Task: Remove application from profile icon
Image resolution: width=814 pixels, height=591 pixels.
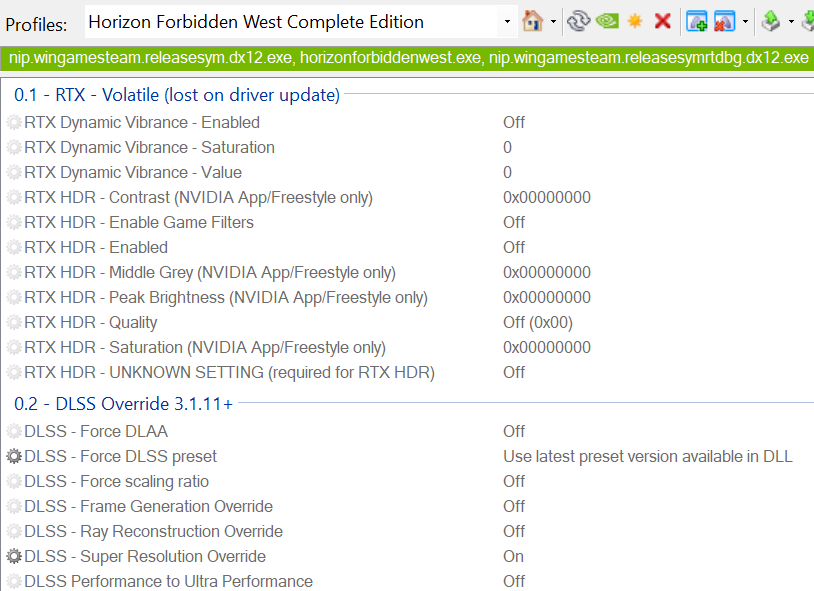Action: tap(725, 21)
